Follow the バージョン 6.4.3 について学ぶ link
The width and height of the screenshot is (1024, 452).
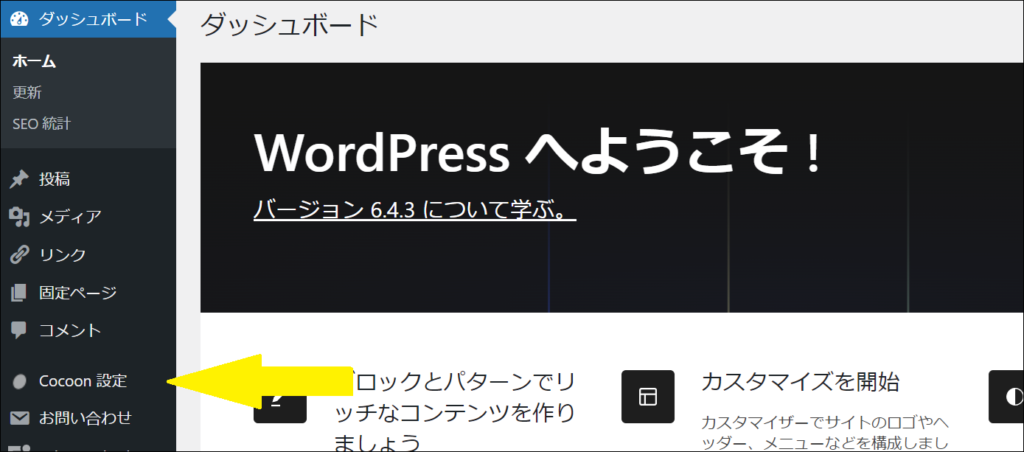click(414, 211)
